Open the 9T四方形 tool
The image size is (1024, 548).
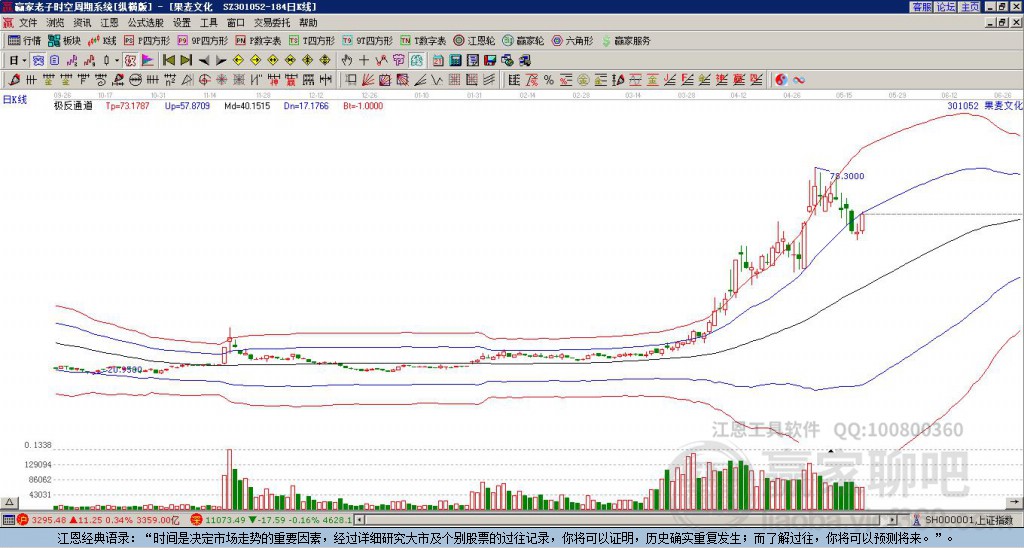pos(368,40)
